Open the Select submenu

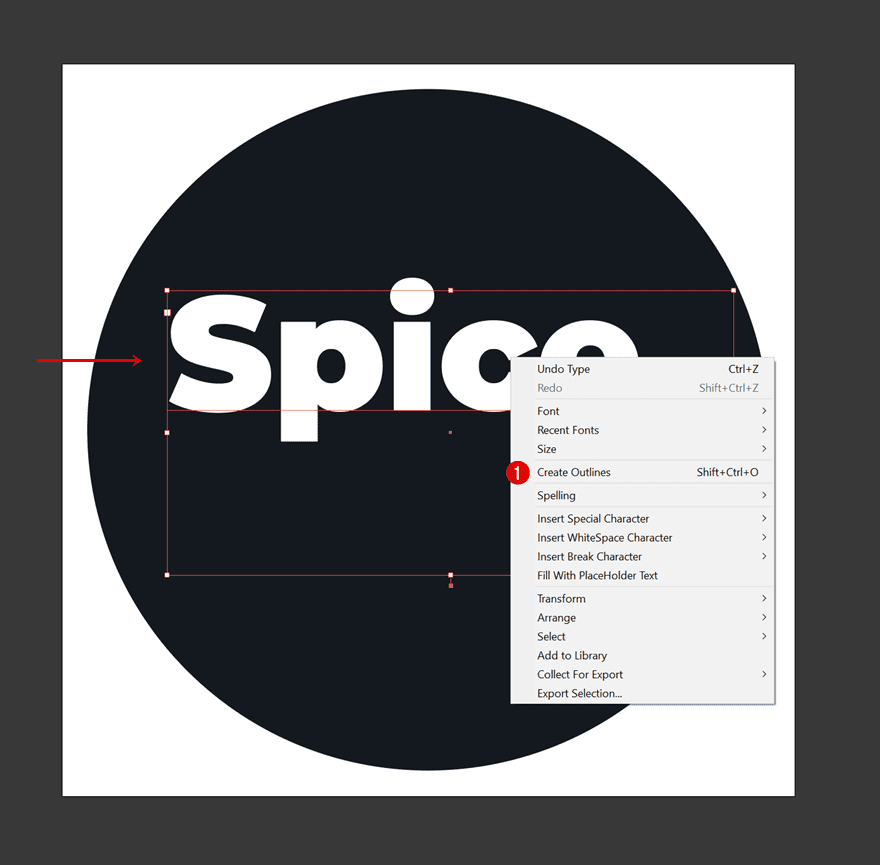(x=552, y=636)
